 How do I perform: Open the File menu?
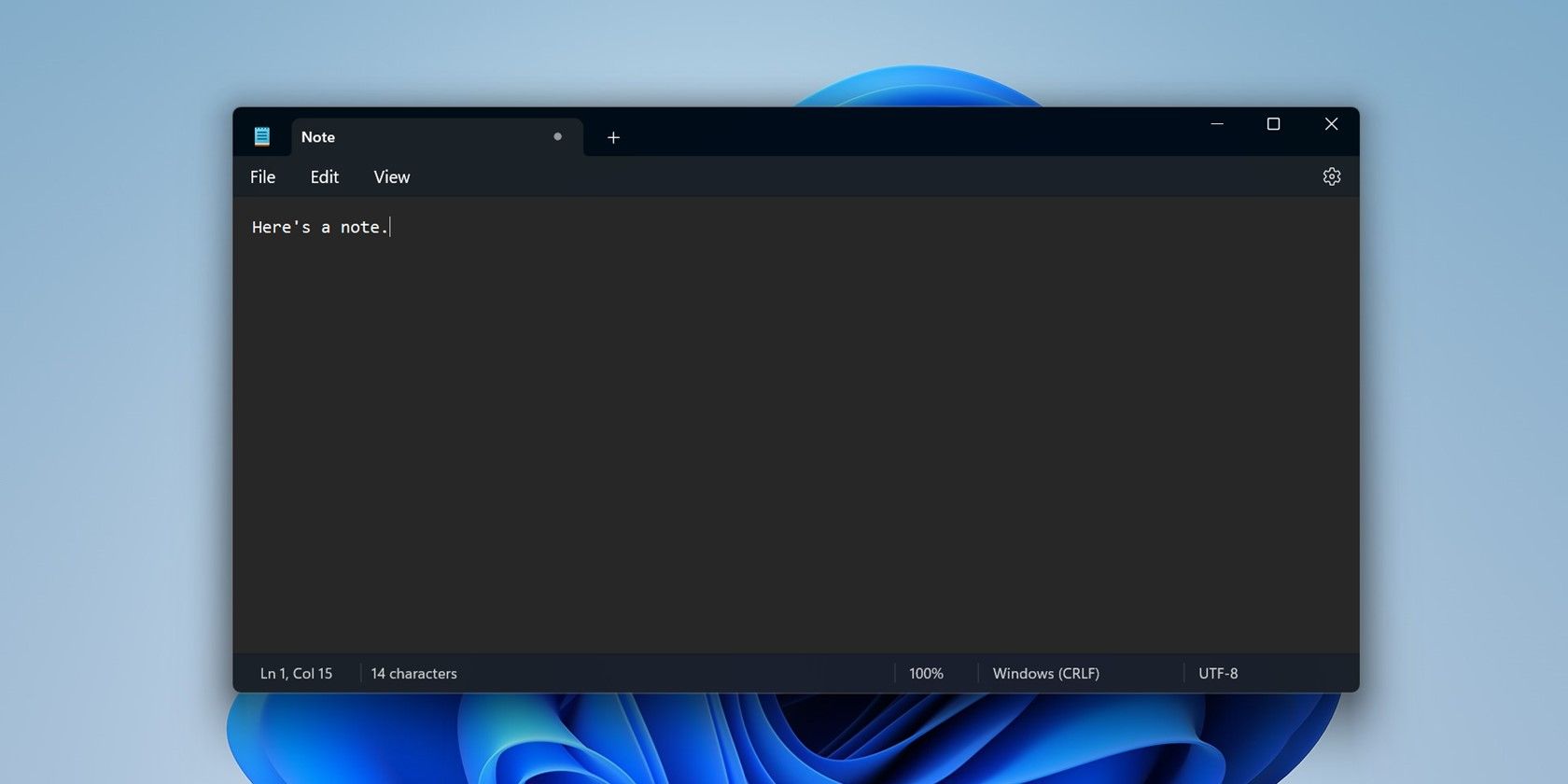click(x=262, y=176)
